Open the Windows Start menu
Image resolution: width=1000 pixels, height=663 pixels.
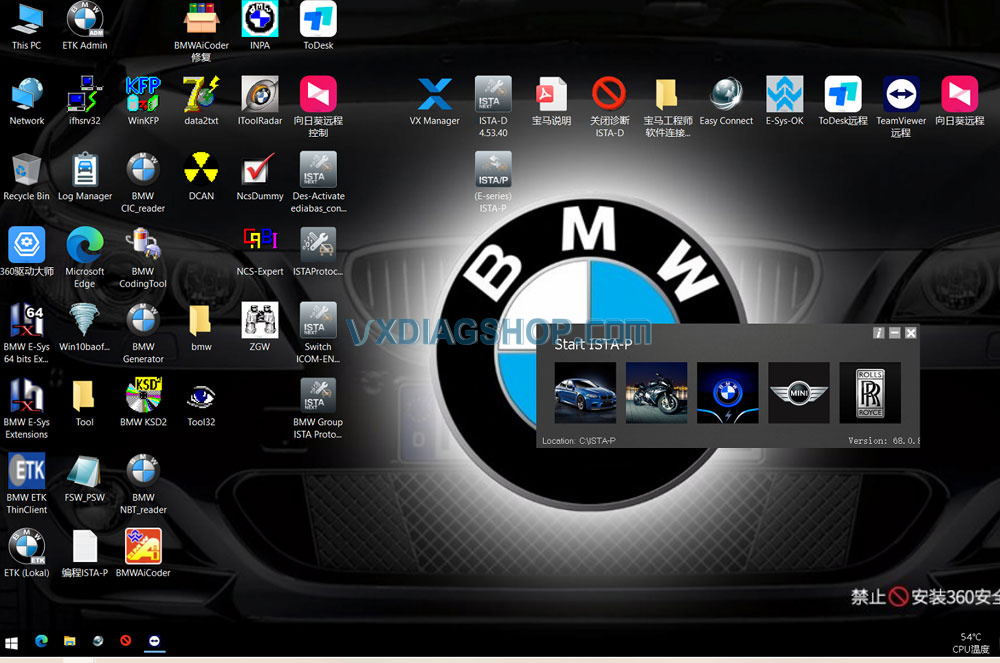13,641
